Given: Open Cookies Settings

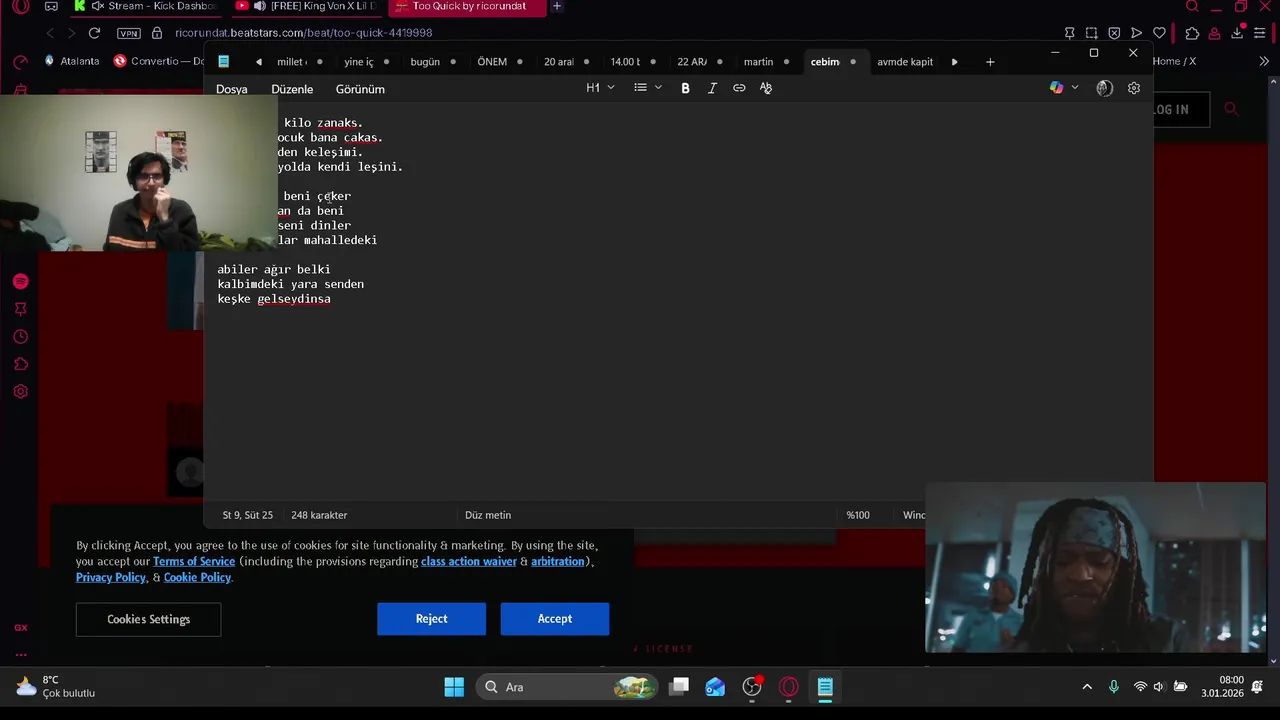Looking at the screenshot, I should click(148, 619).
